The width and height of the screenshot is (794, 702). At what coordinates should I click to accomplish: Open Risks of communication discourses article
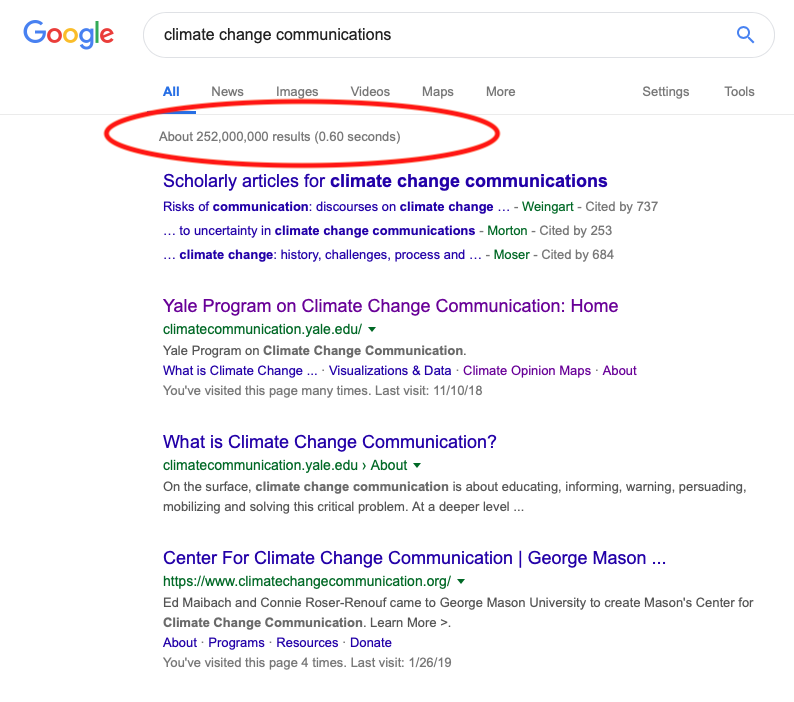pos(336,207)
